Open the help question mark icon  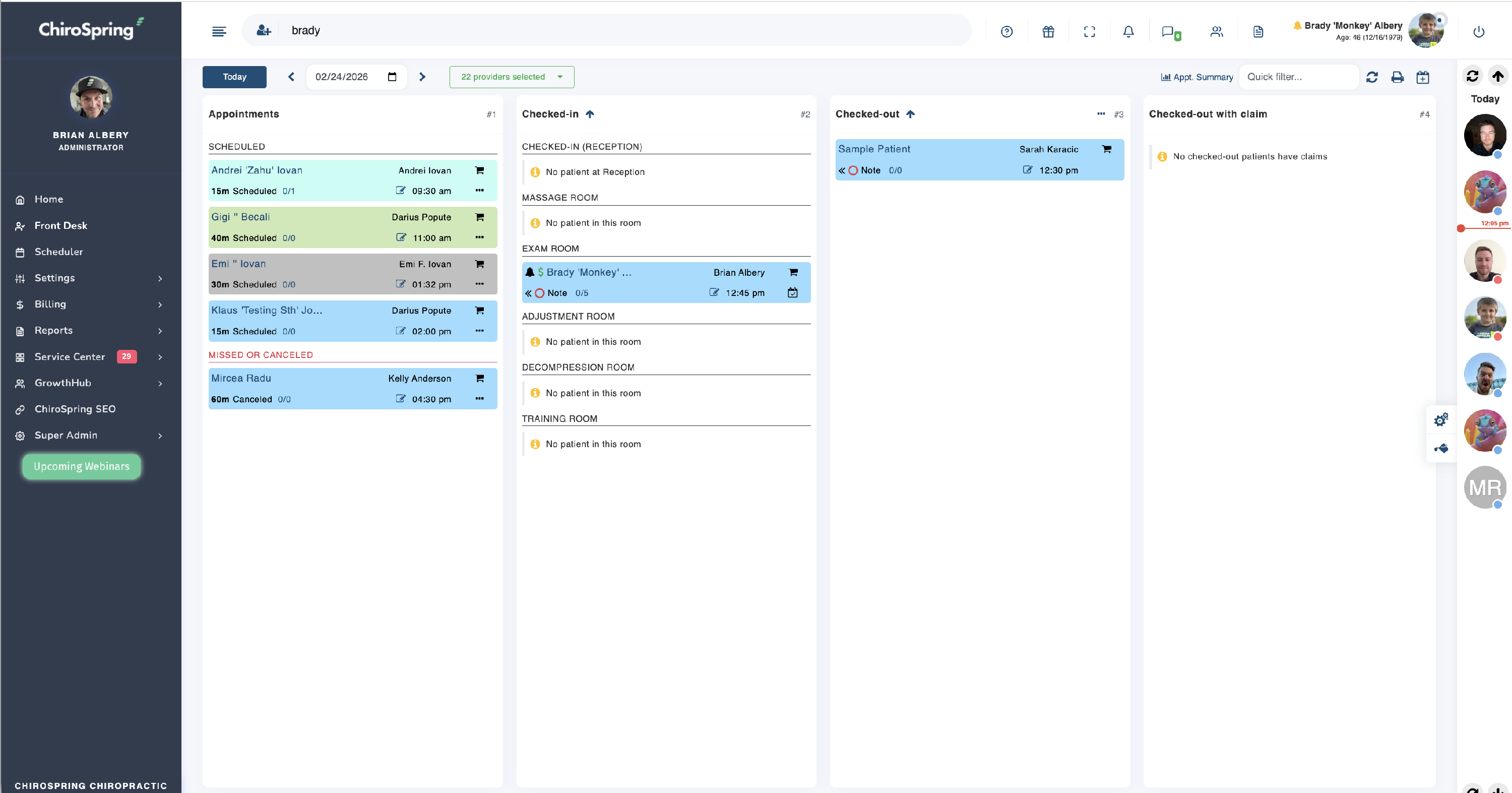[1006, 32]
